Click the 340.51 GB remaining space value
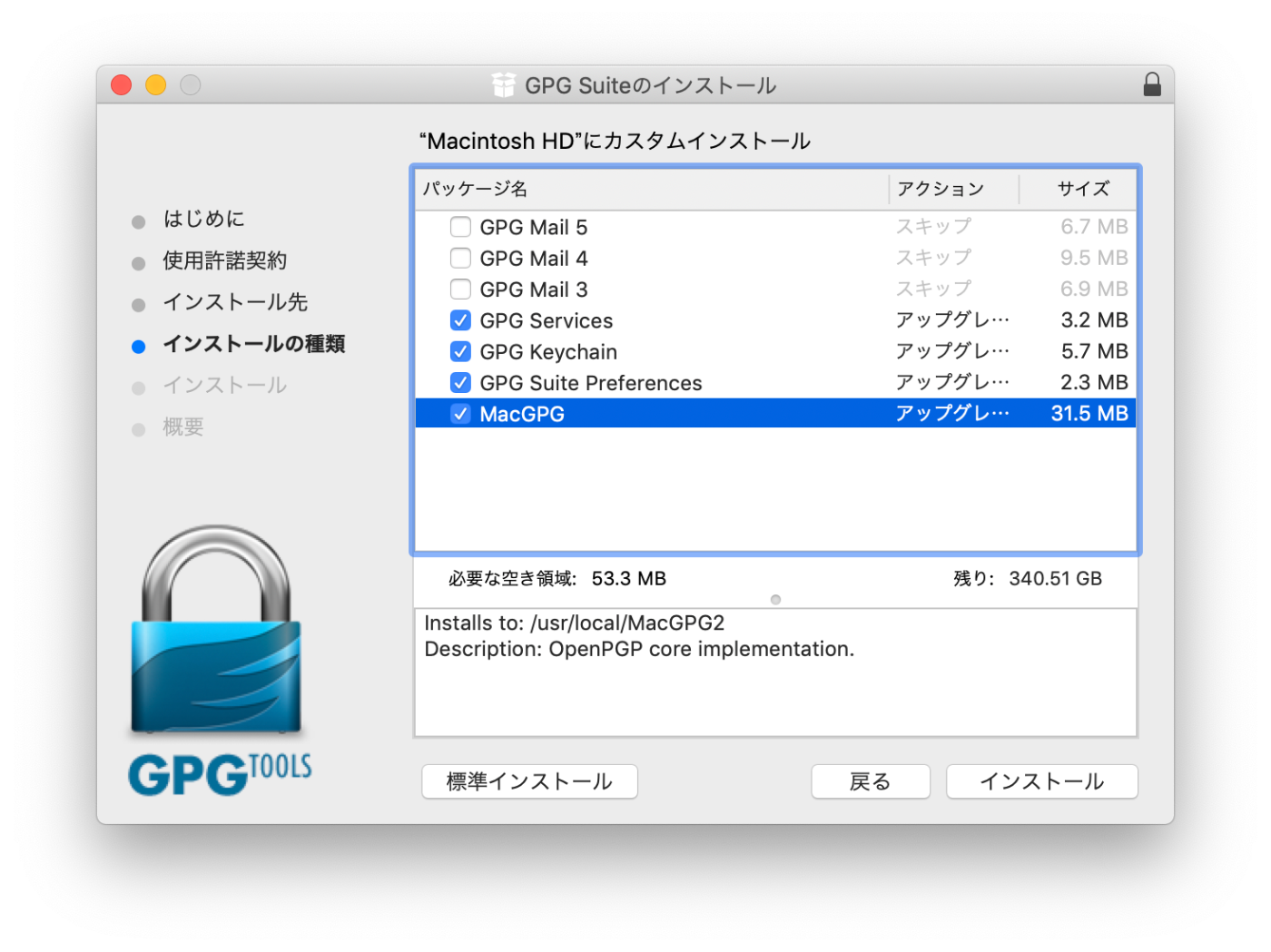Viewport: 1271px width, 952px height. 1056,578
